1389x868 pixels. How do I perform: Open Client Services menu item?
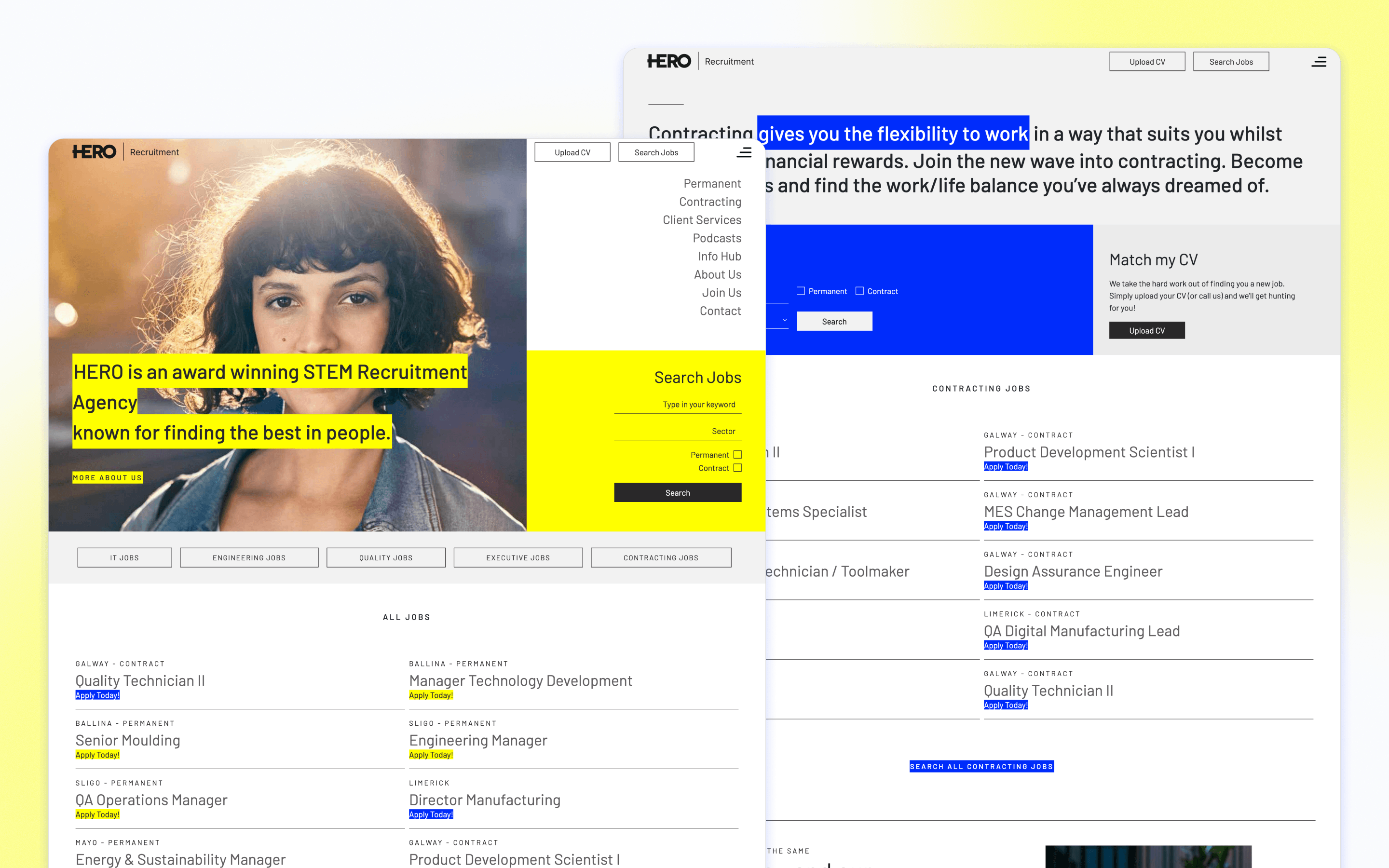coord(702,220)
